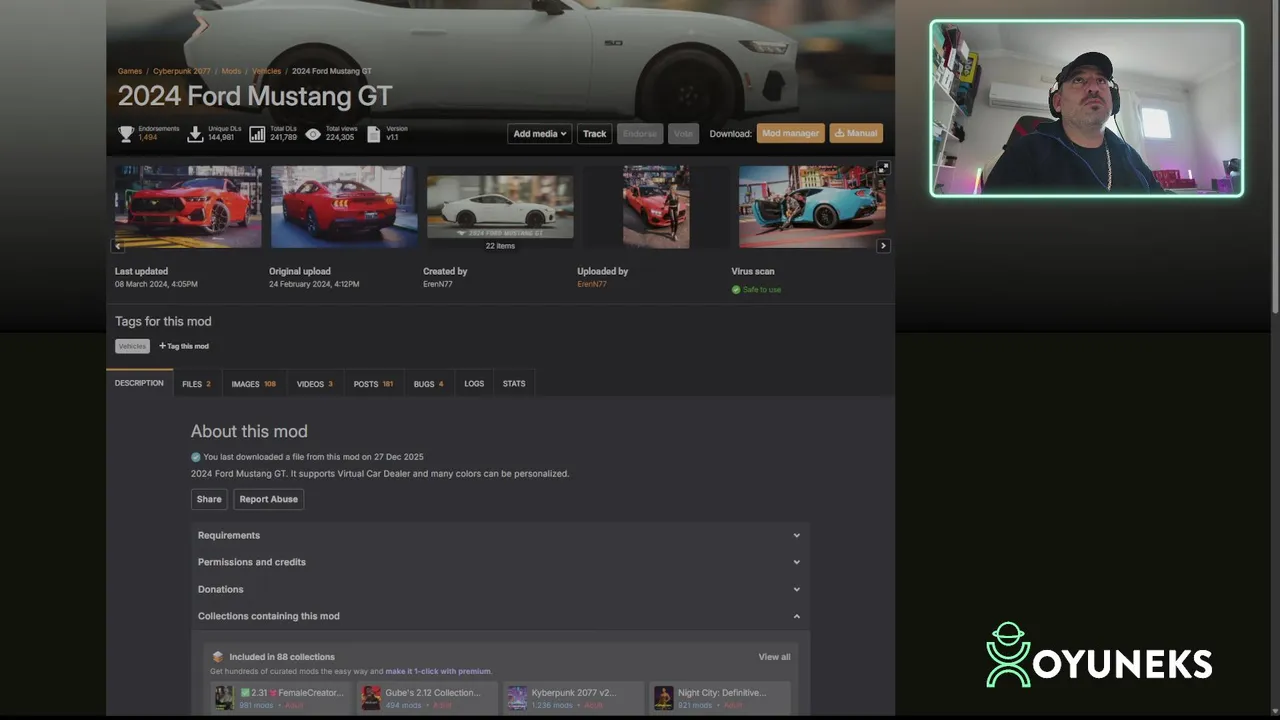Open the Games breadcrumb link
Viewport: 1280px width, 720px height.
click(x=130, y=71)
